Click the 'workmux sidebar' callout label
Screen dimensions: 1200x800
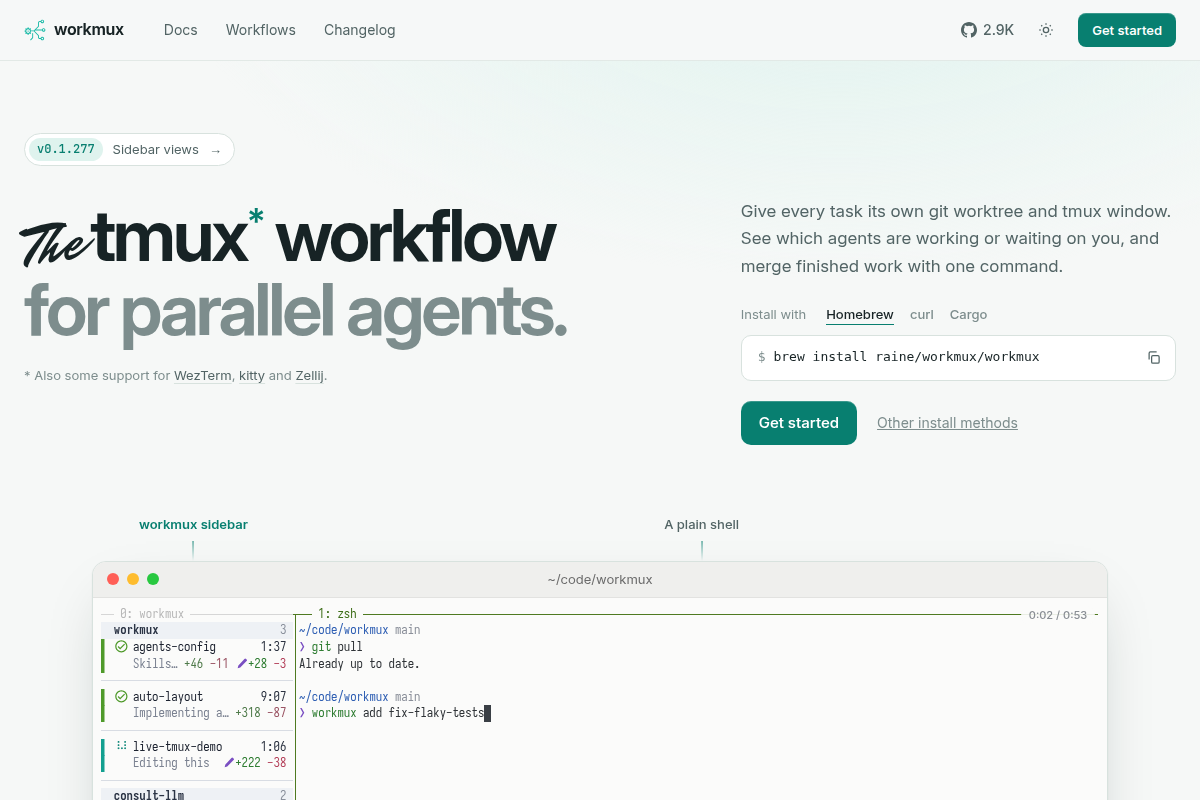193,524
